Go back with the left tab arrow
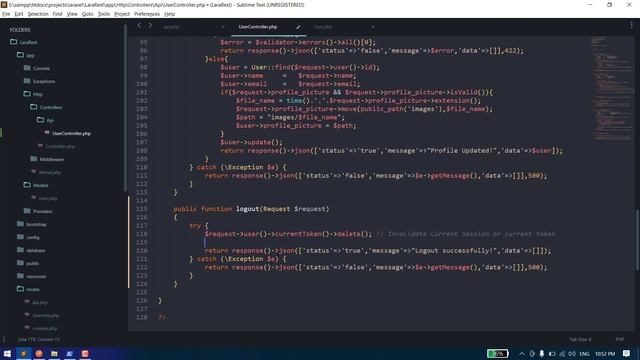The height and width of the screenshot is (360, 640). [139, 26]
